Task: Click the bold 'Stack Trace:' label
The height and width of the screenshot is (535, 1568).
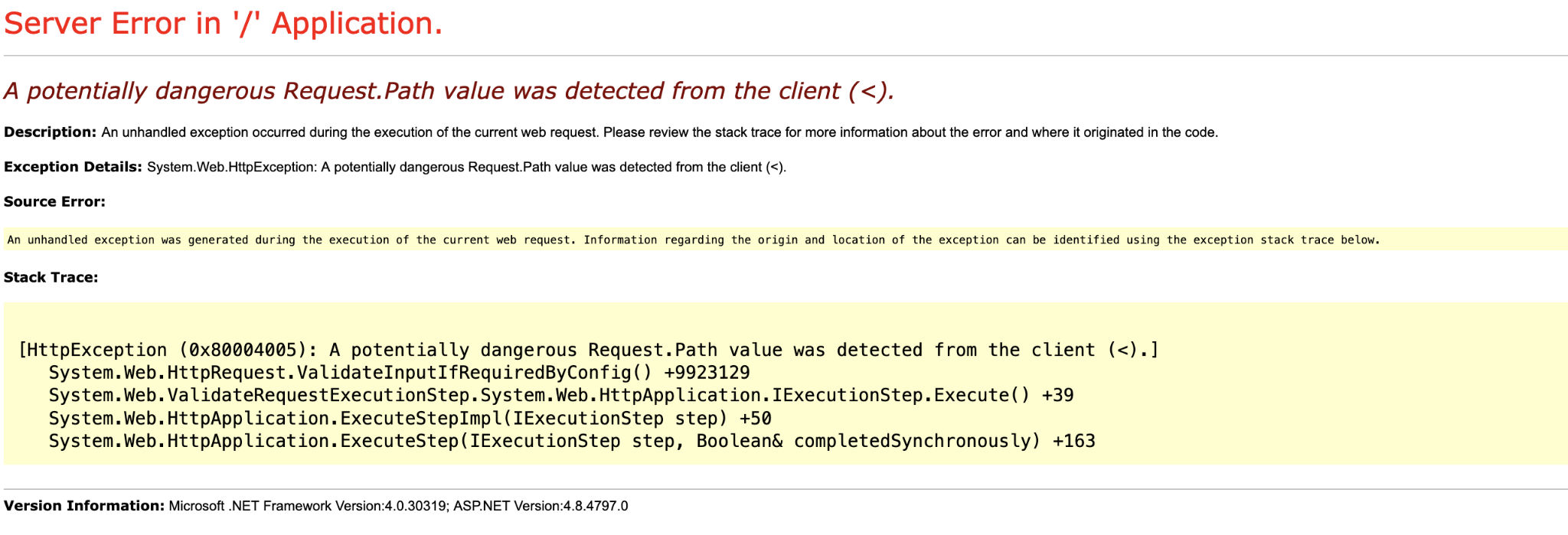Action: coord(51,277)
